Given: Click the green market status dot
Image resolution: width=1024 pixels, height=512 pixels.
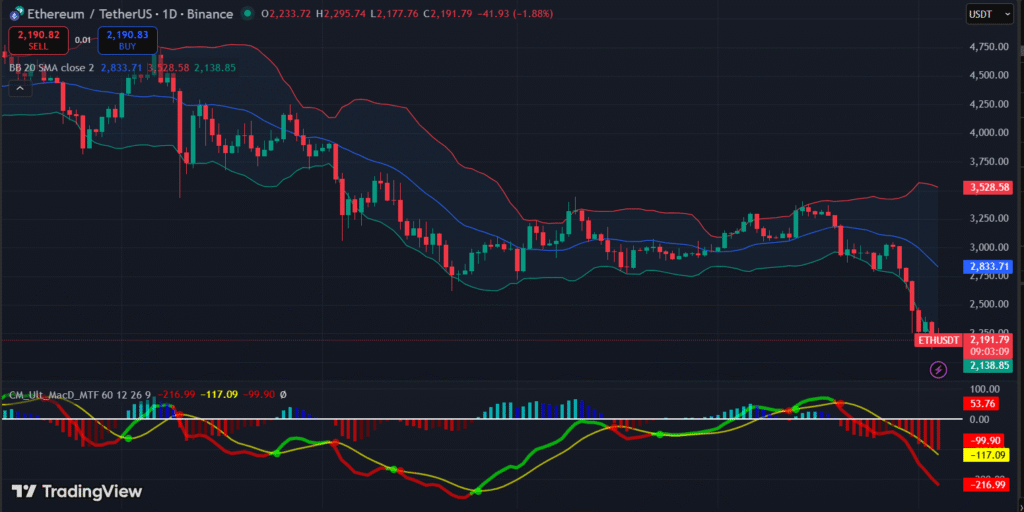Looking at the screenshot, I should click(246, 14).
